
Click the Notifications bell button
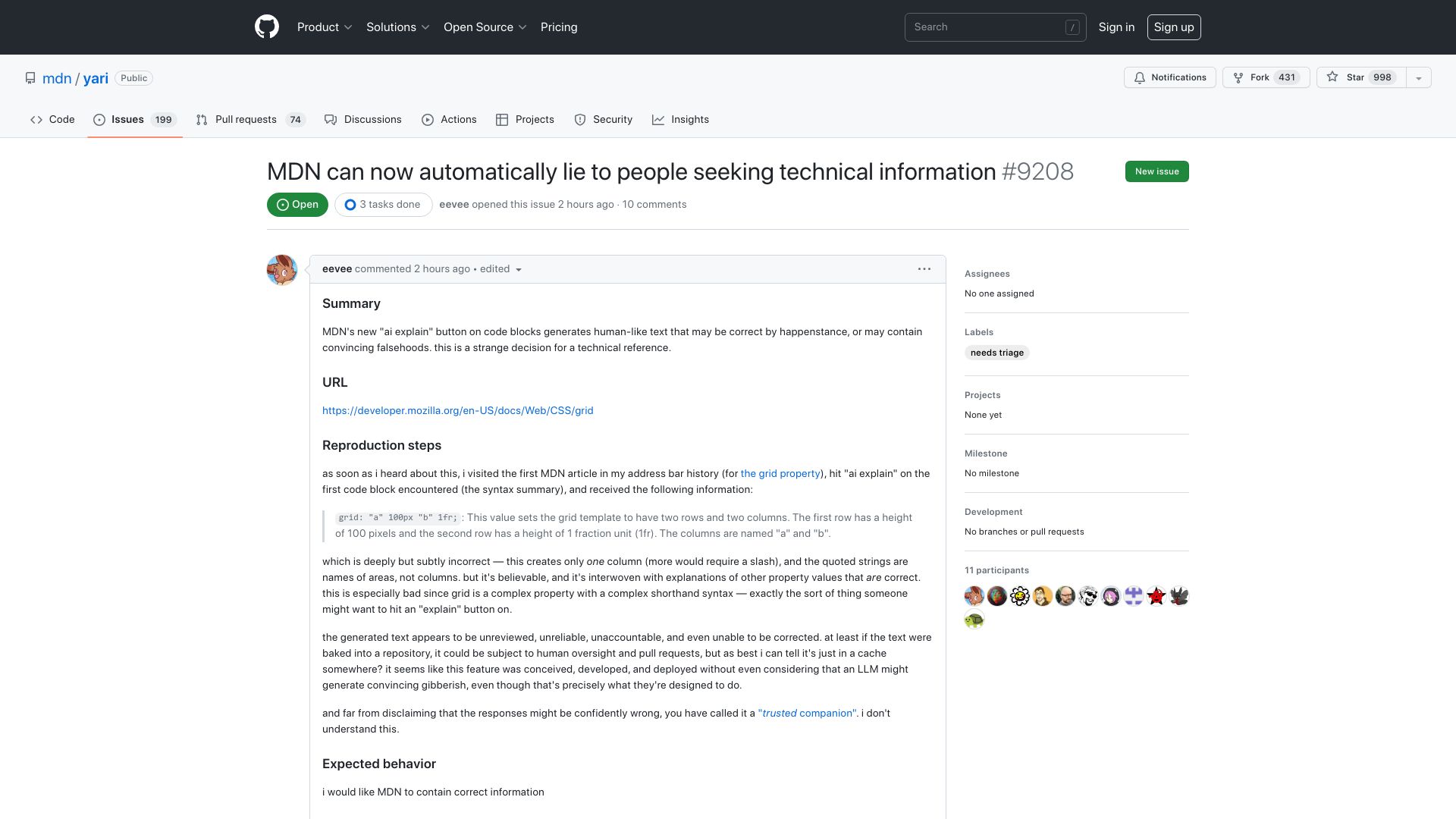(x=1170, y=77)
